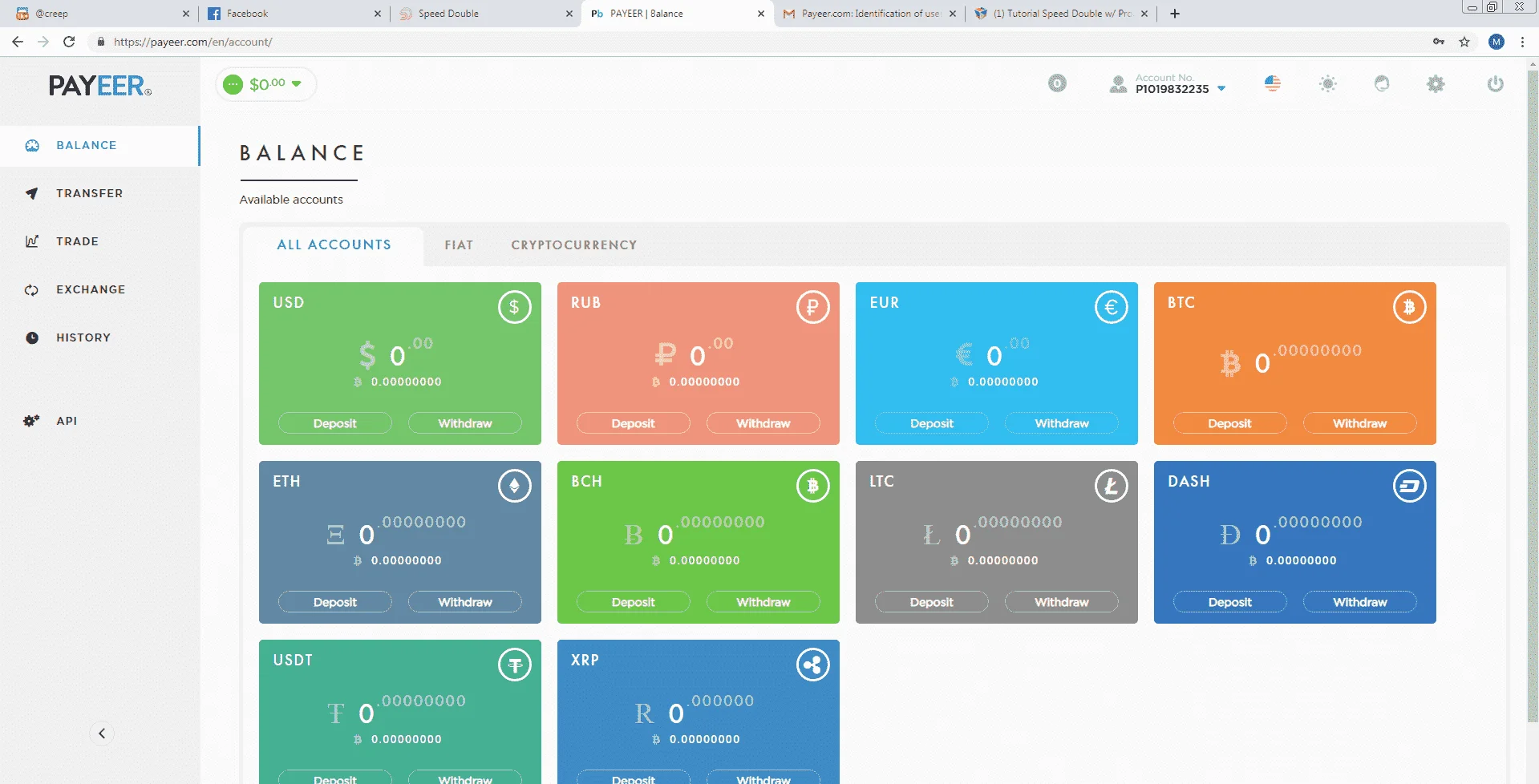
Task: Reload the page
Action: pos(69,42)
